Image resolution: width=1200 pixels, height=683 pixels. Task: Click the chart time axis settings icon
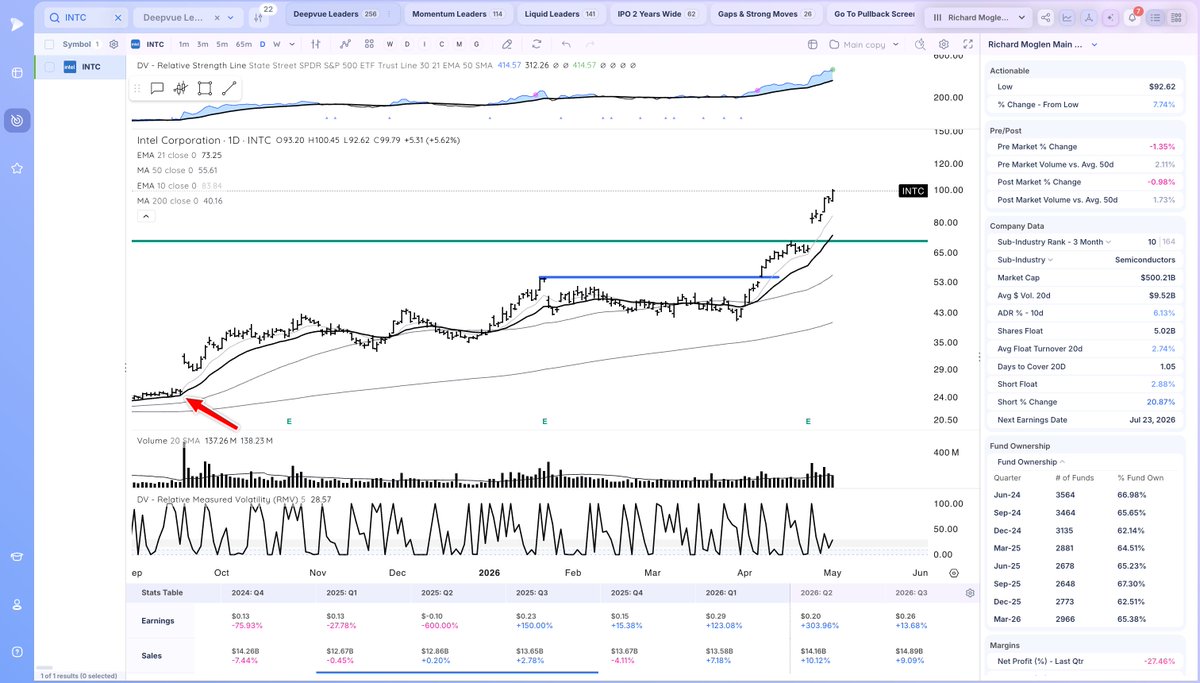pos(954,573)
